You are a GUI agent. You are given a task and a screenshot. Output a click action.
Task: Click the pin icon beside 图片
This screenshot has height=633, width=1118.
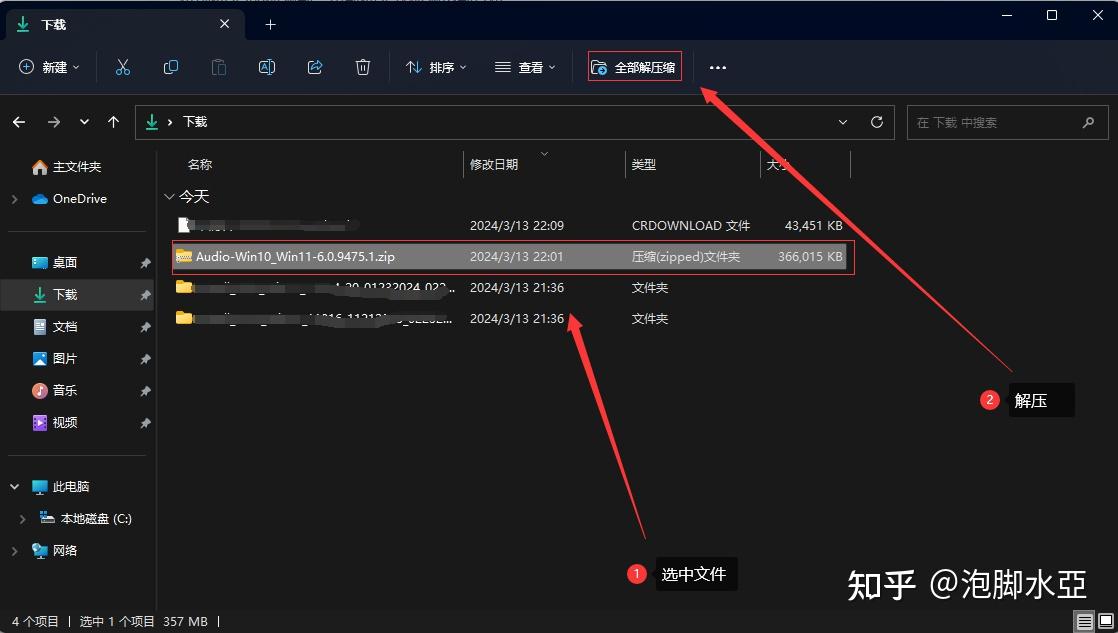tap(145, 359)
